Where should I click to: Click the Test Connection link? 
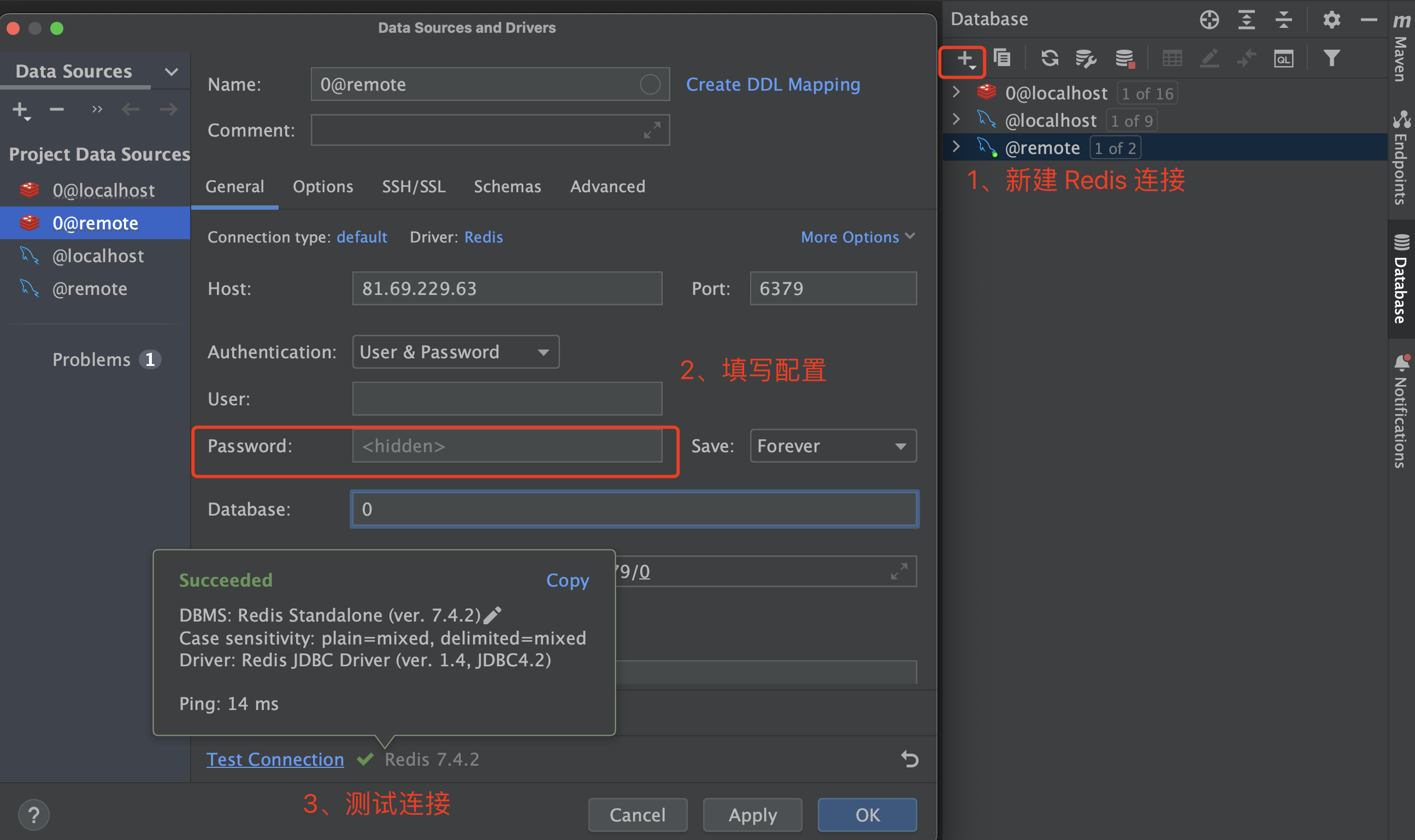275,759
